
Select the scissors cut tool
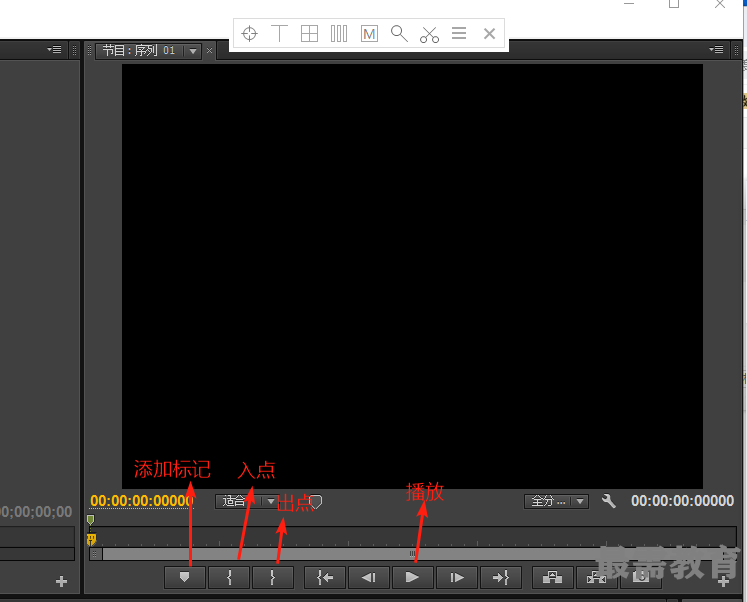[429, 34]
